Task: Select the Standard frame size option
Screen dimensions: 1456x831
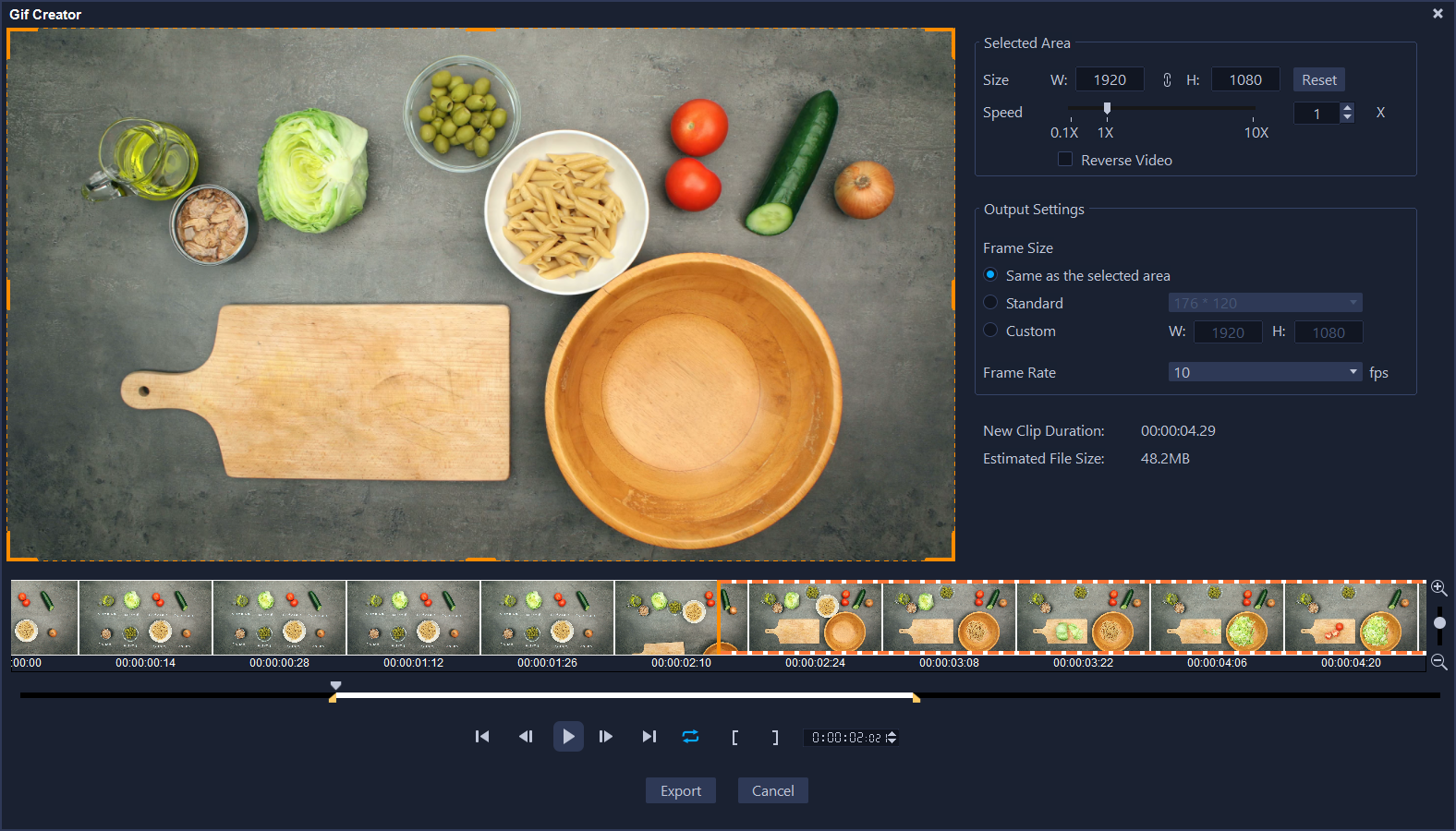Action: (x=991, y=303)
